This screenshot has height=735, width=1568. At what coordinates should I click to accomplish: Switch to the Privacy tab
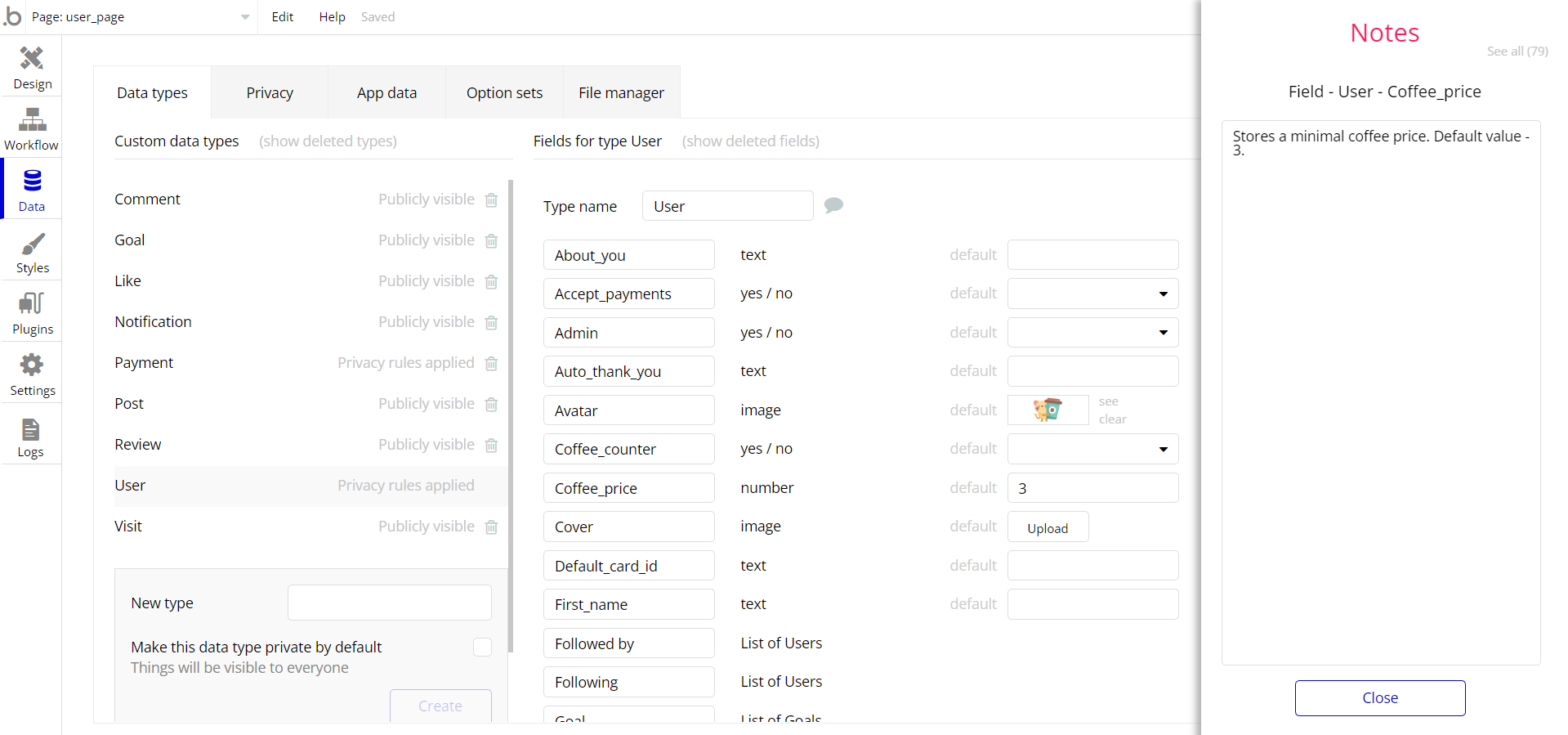270,93
